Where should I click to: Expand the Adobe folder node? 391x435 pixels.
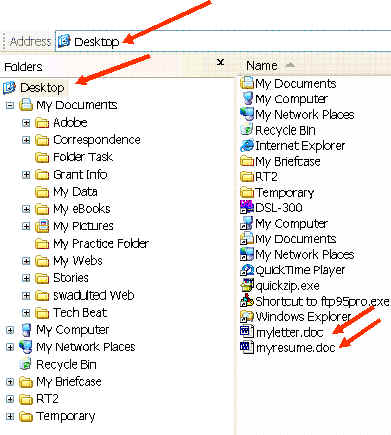[26, 123]
